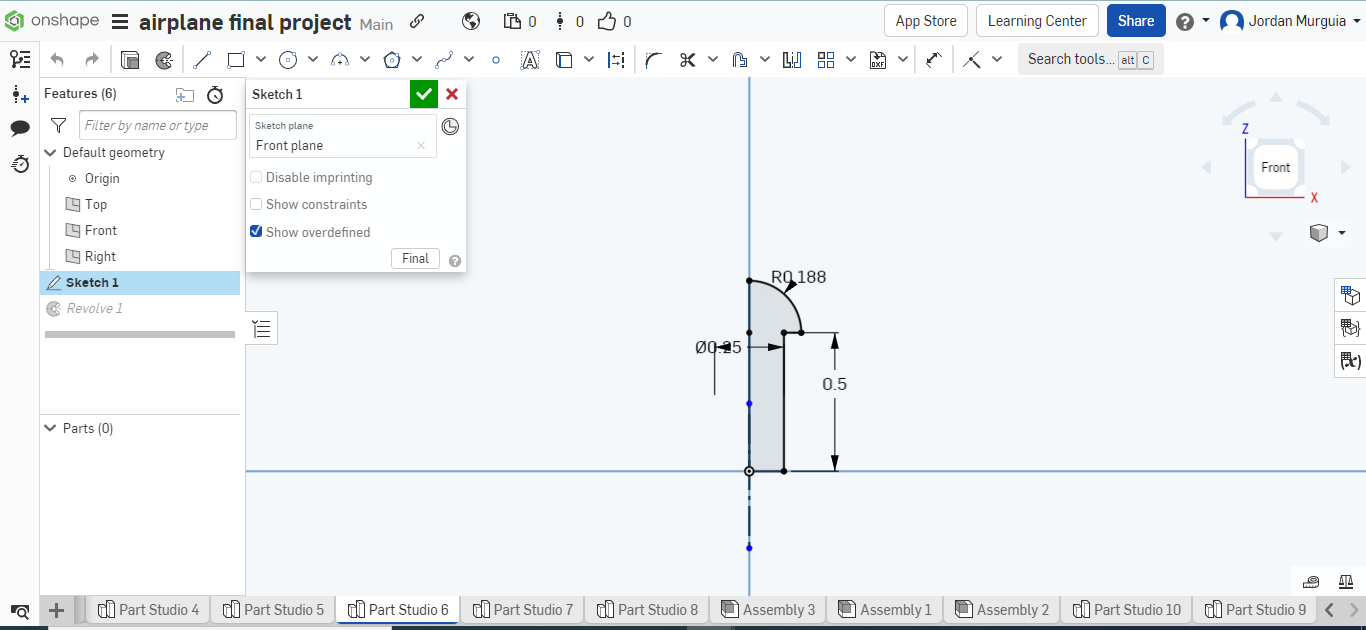The width and height of the screenshot is (1366, 630).
Task: Select the Line sketch tool
Action: point(201,59)
